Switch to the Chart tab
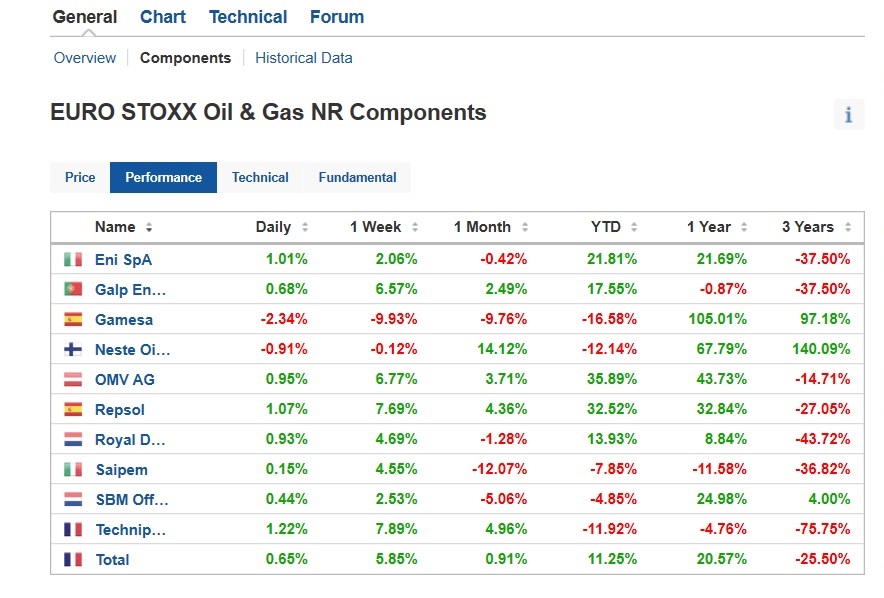 (x=163, y=17)
